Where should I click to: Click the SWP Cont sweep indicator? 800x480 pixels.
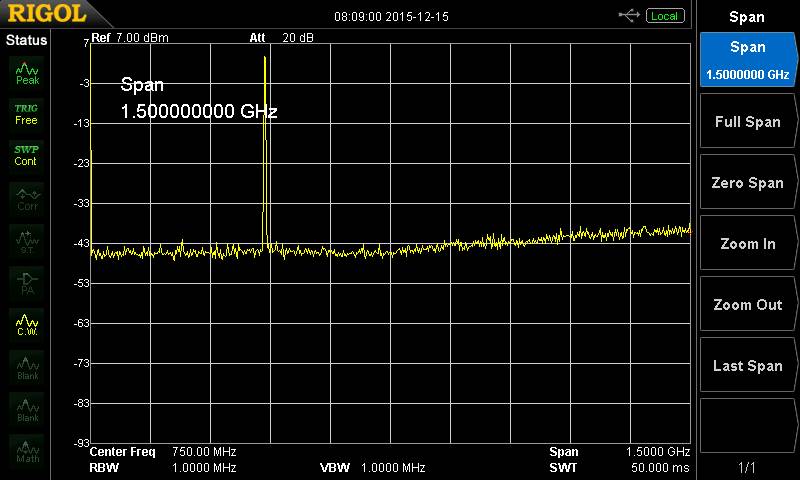click(x=26, y=155)
